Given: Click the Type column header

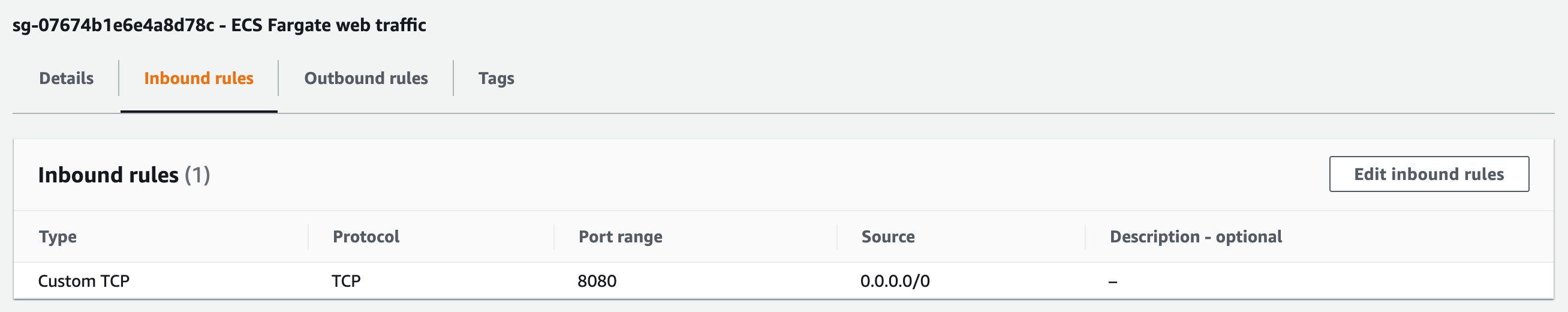Looking at the screenshot, I should point(58,236).
